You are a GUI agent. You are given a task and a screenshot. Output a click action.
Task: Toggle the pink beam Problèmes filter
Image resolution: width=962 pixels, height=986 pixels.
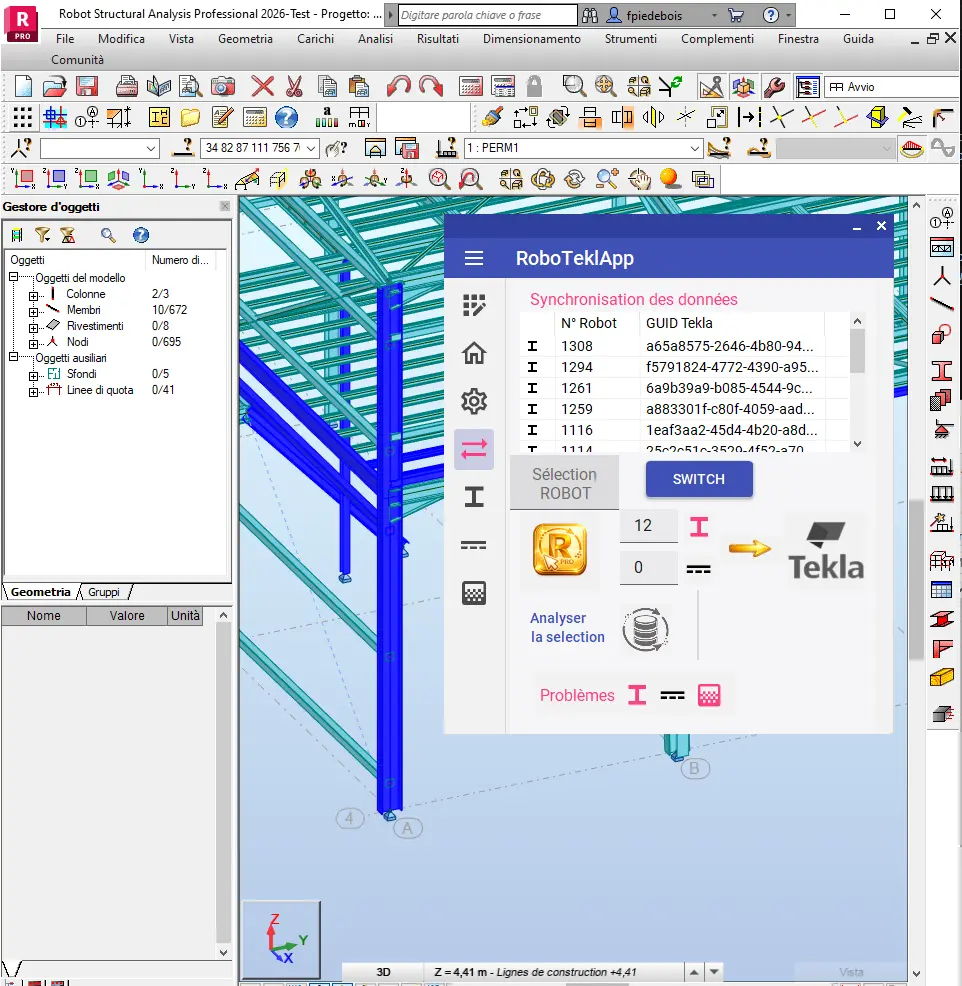(x=637, y=695)
